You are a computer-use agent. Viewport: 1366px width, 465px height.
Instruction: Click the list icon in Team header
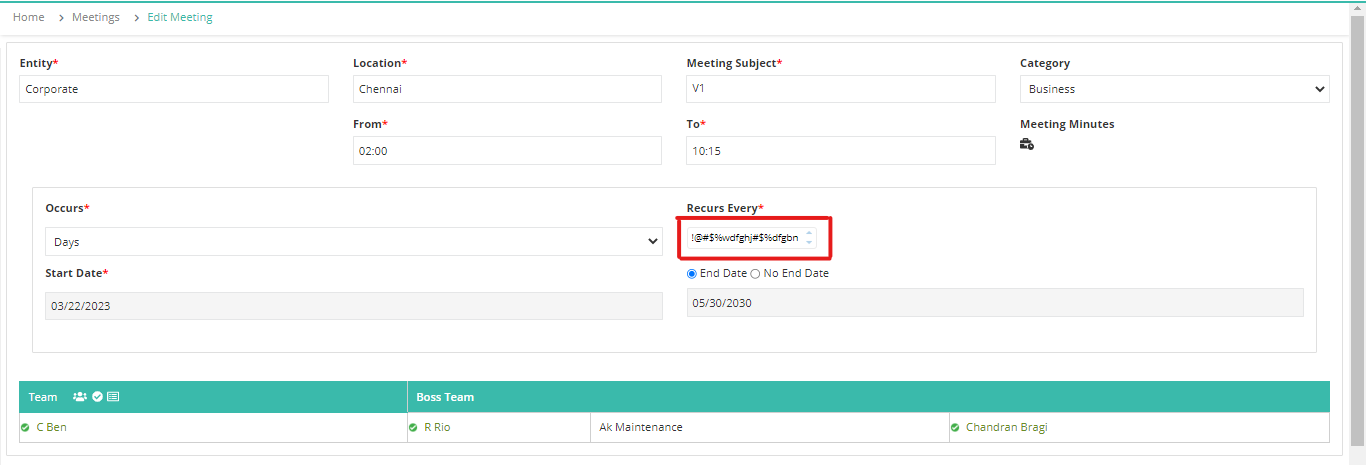pyautogui.click(x=113, y=397)
